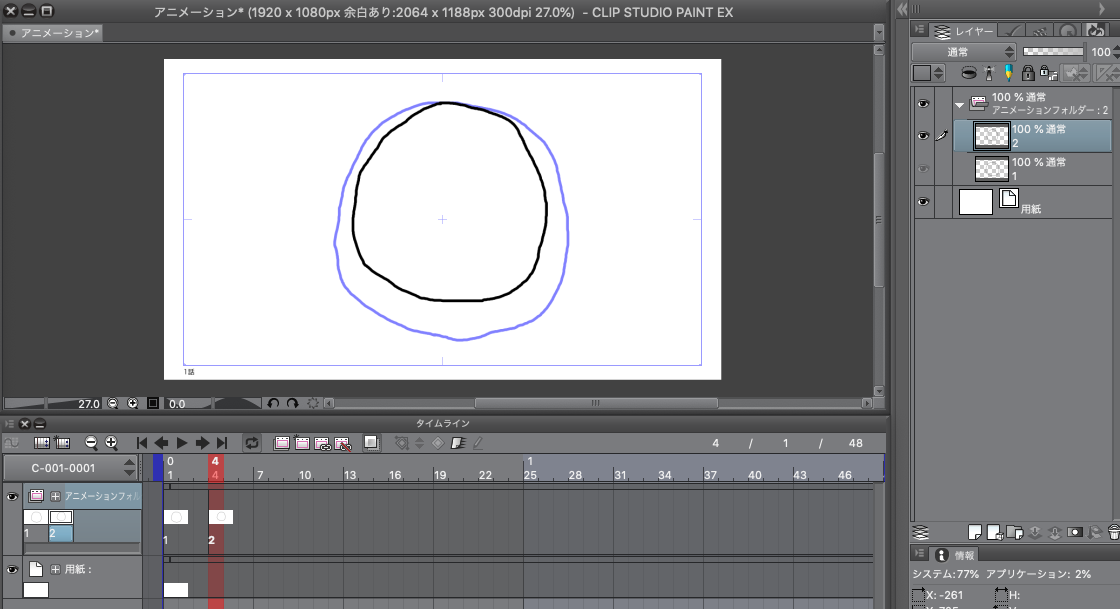Screen dimensions: 1120x609
Task: Play the animation
Action: coord(181,443)
